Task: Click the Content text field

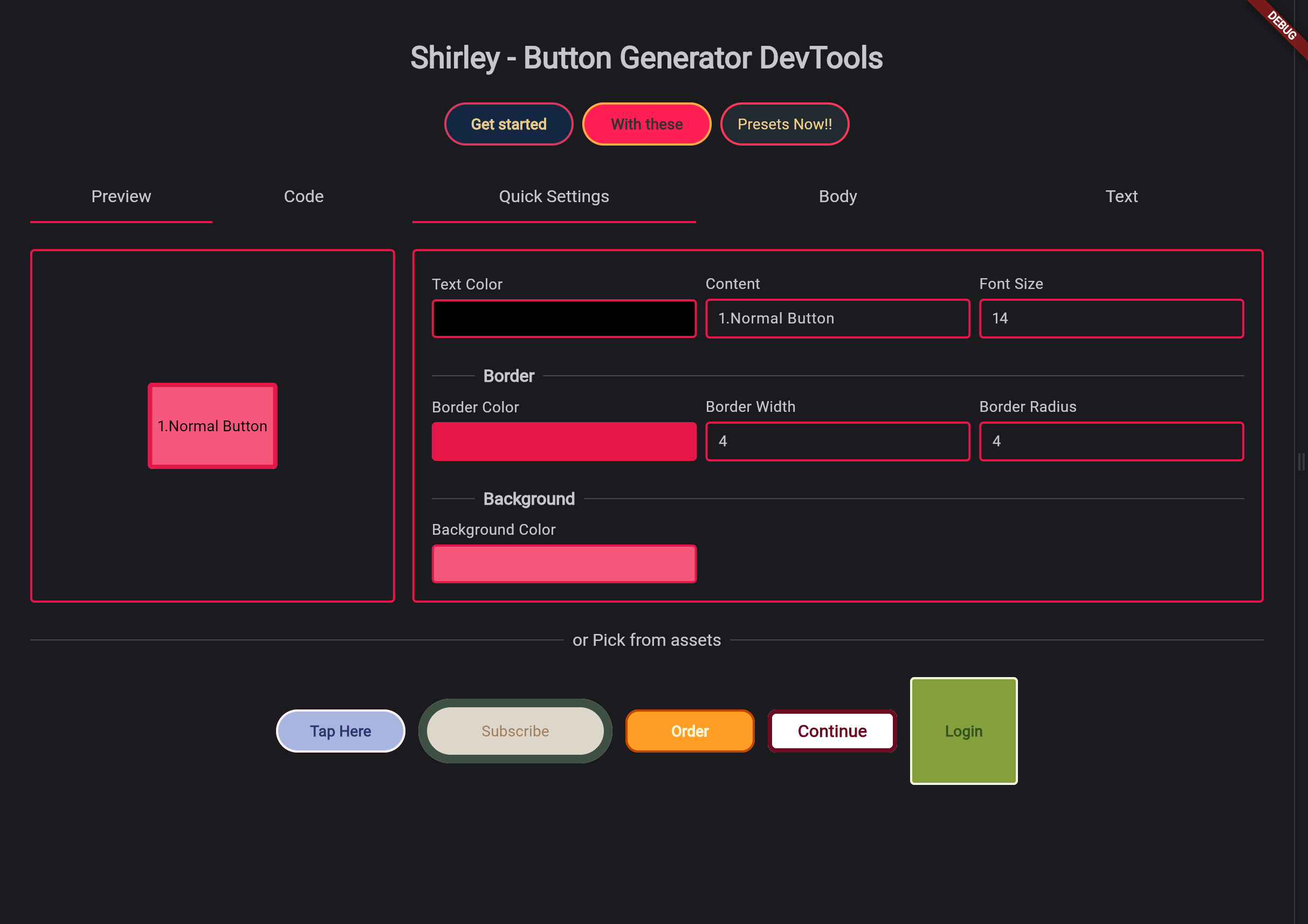Action: coord(837,319)
